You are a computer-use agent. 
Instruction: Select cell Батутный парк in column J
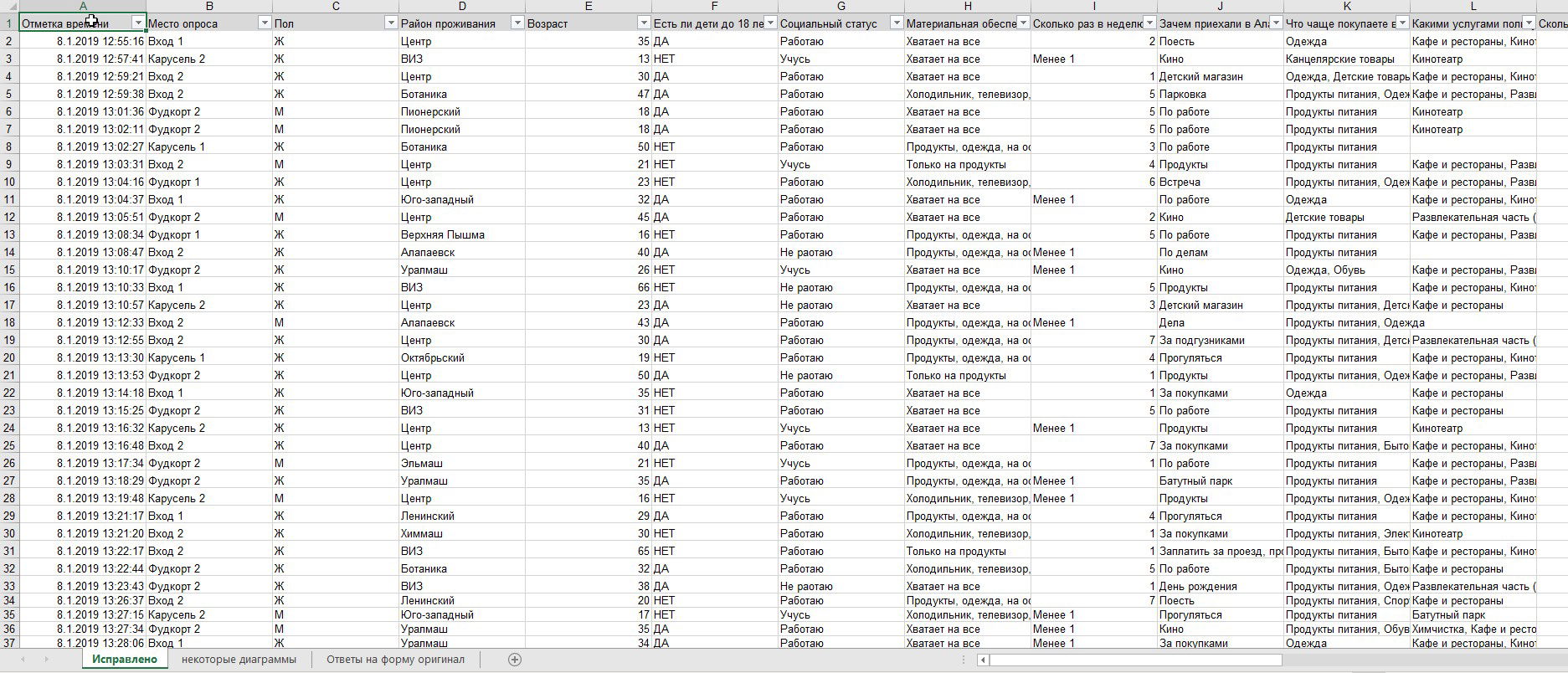tap(1221, 480)
